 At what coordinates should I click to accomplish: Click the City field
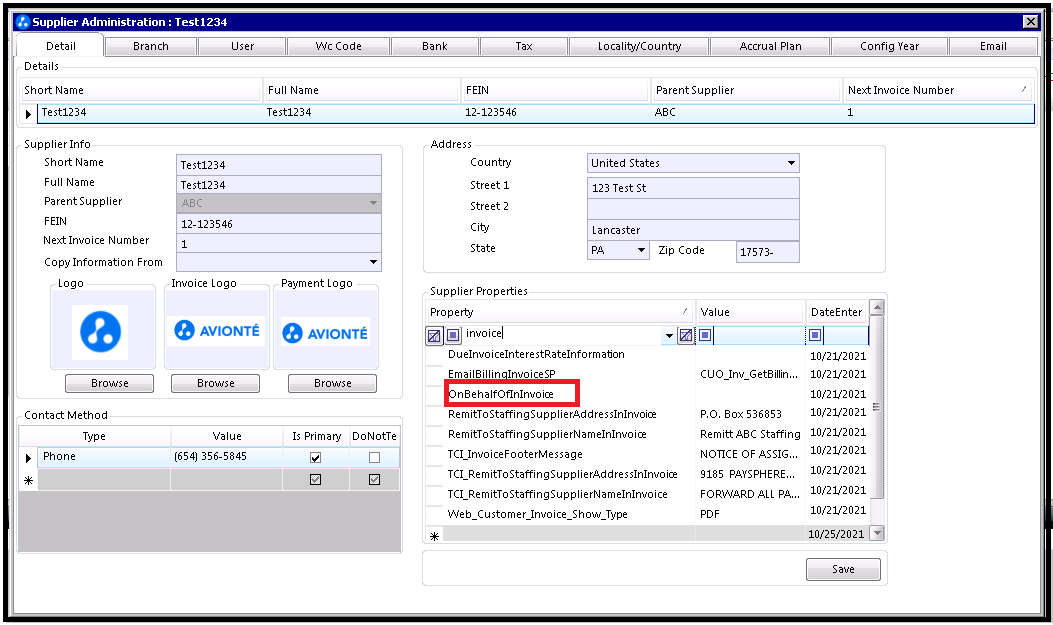(x=693, y=230)
